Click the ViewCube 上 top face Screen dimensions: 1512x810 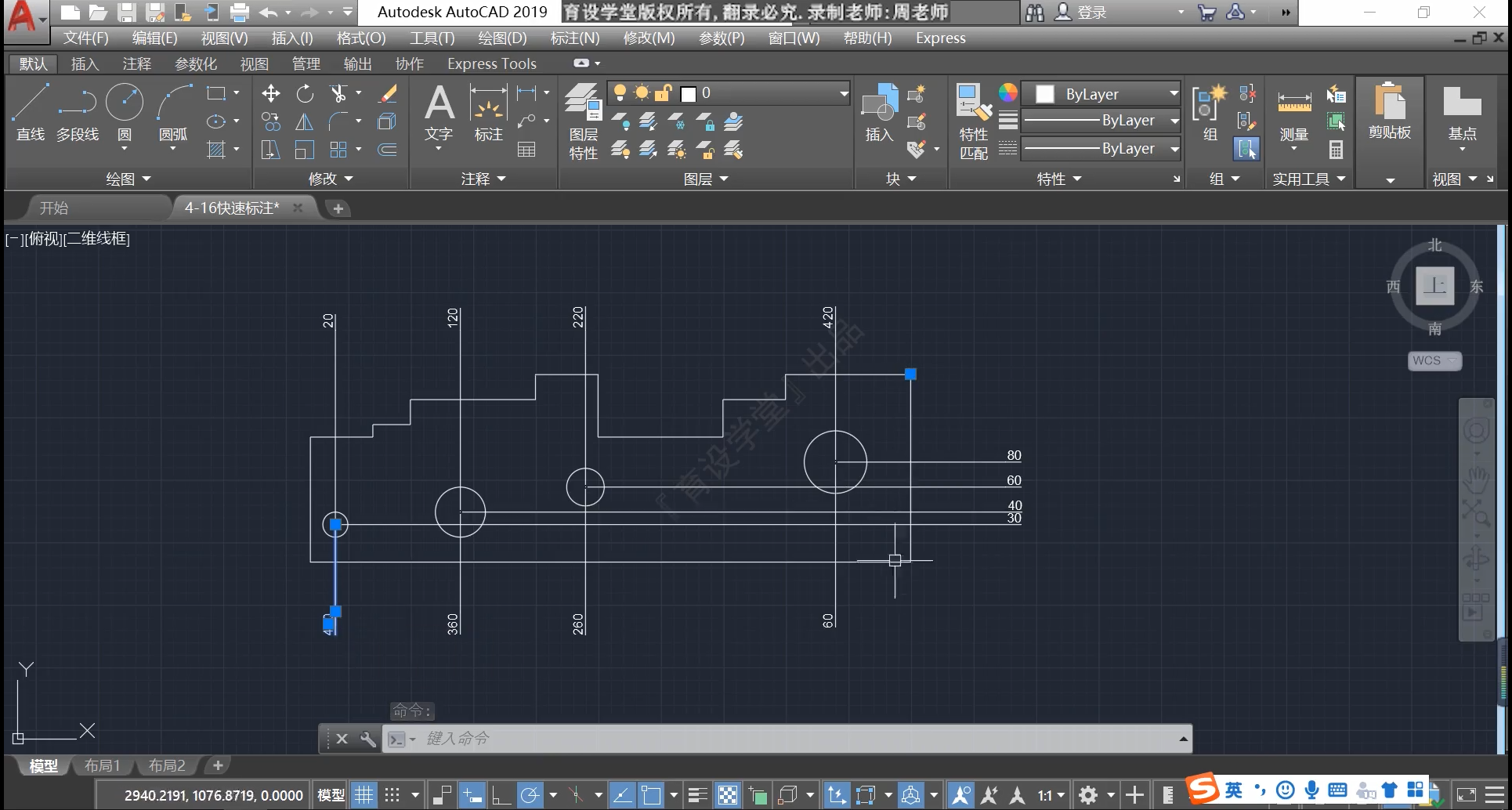pyautogui.click(x=1435, y=286)
